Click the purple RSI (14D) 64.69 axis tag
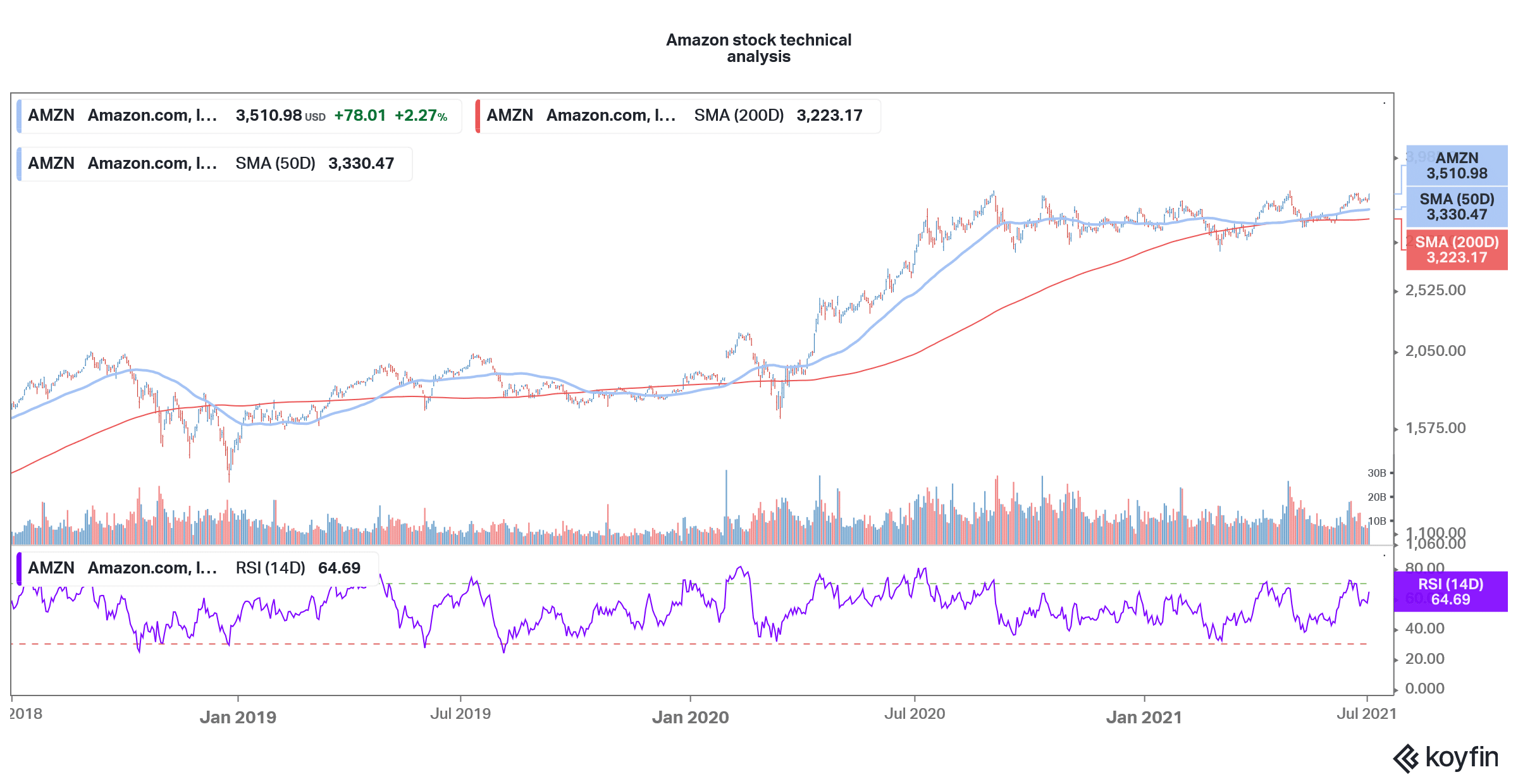Screen dimensions: 1518x784 (x=1450, y=592)
